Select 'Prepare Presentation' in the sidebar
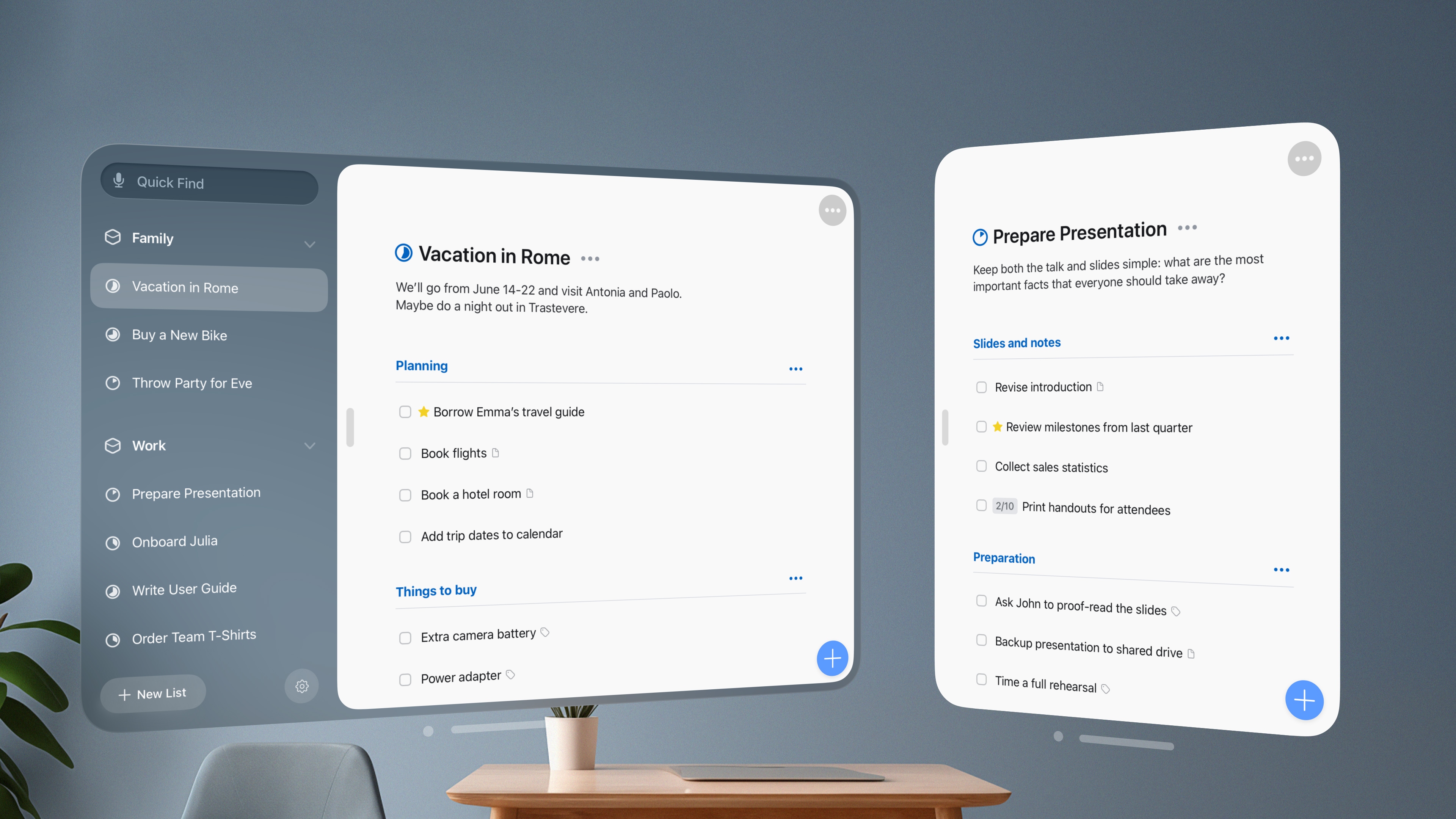Screen dimensions: 1456x819 [x=196, y=492]
